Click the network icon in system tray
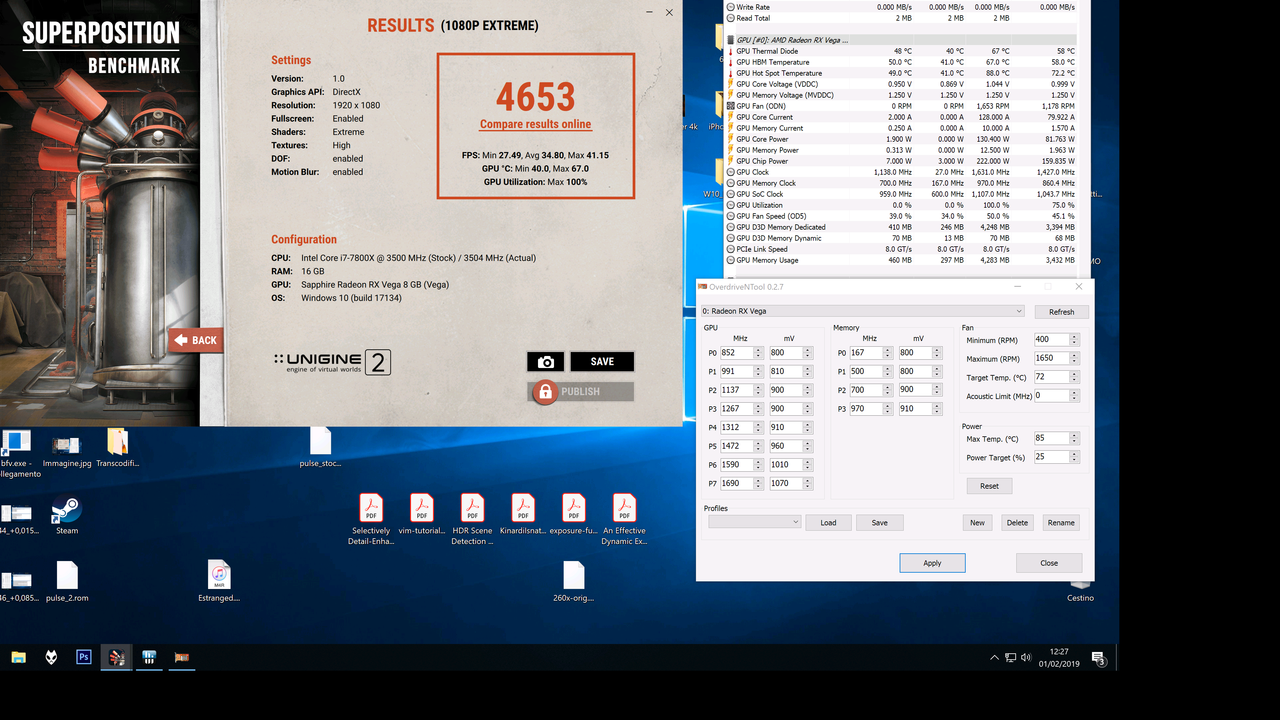Screen dimensions: 1280x720 pyautogui.click(x=1011, y=658)
